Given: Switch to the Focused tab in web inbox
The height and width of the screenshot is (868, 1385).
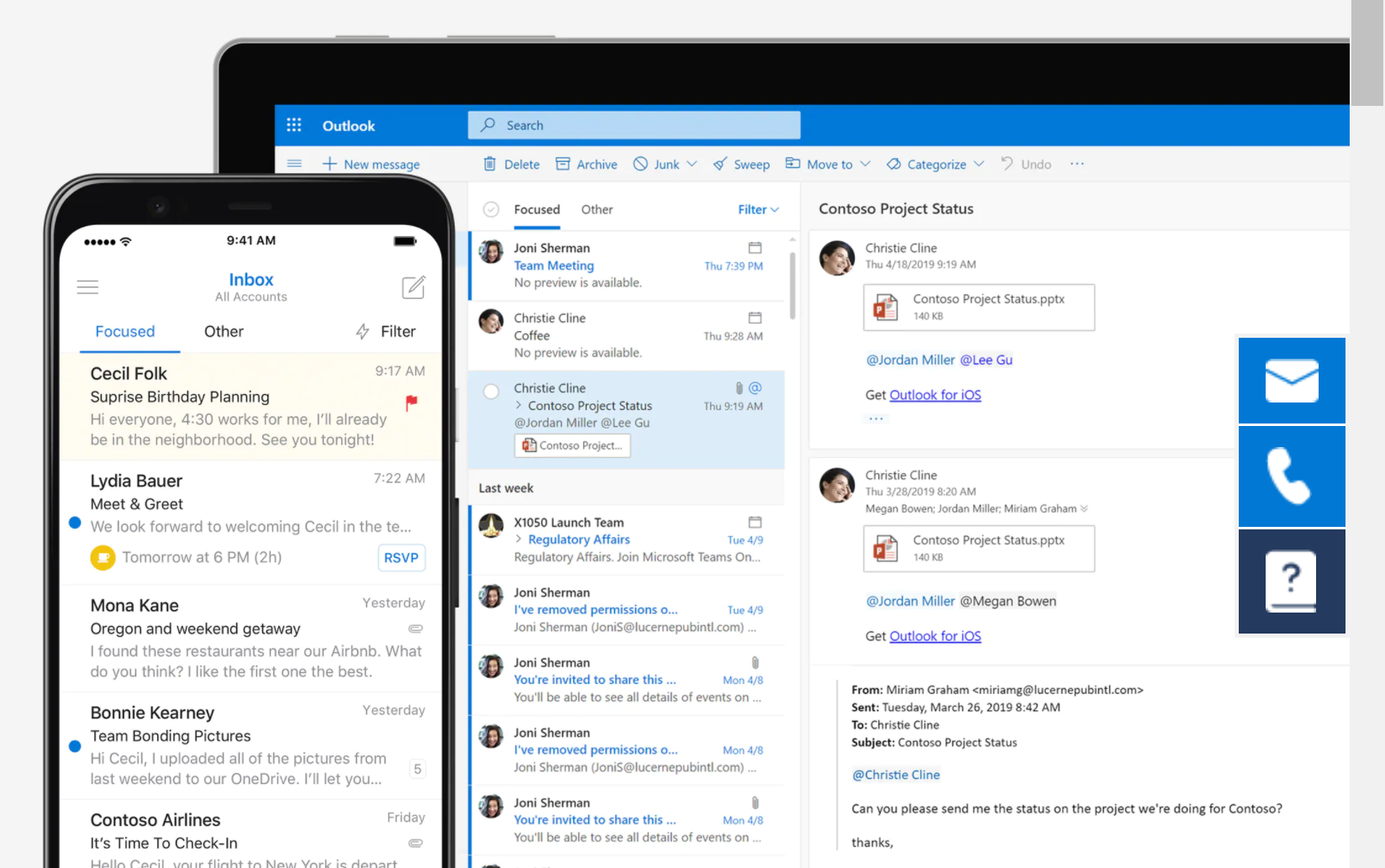Looking at the screenshot, I should click(x=537, y=209).
